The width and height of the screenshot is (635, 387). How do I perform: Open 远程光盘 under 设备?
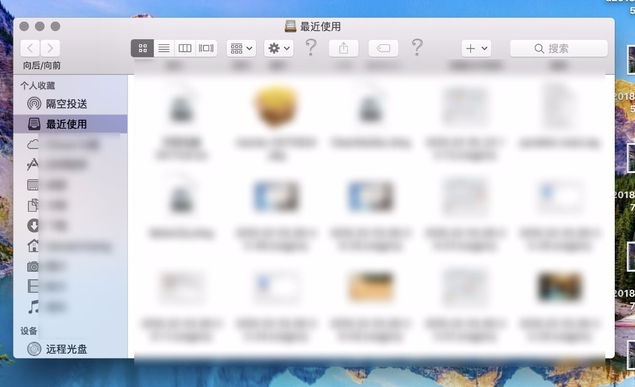click(71, 349)
